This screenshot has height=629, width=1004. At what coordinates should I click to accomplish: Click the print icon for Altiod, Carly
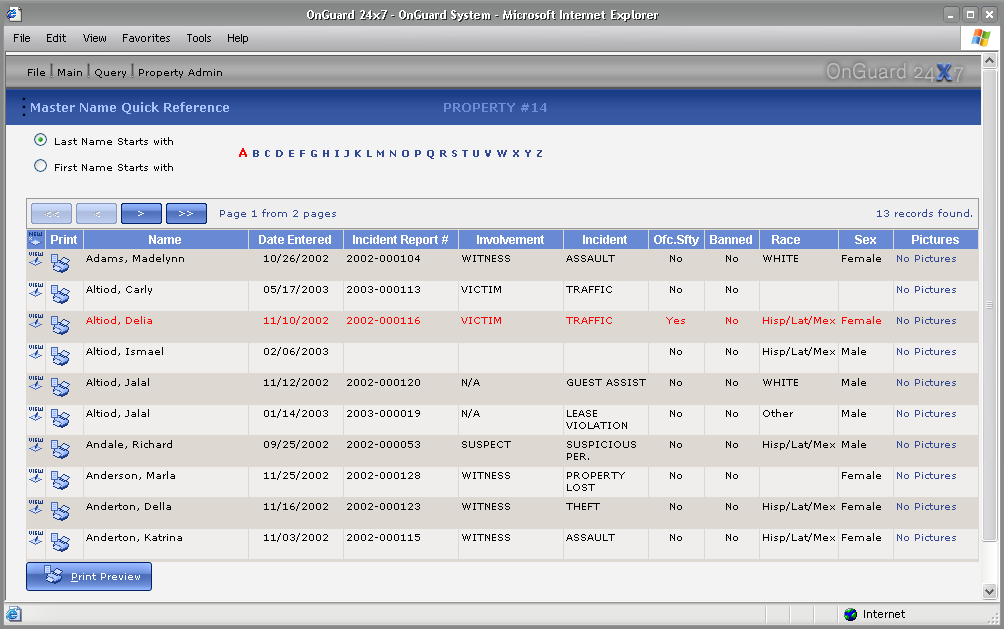click(60, 295)
